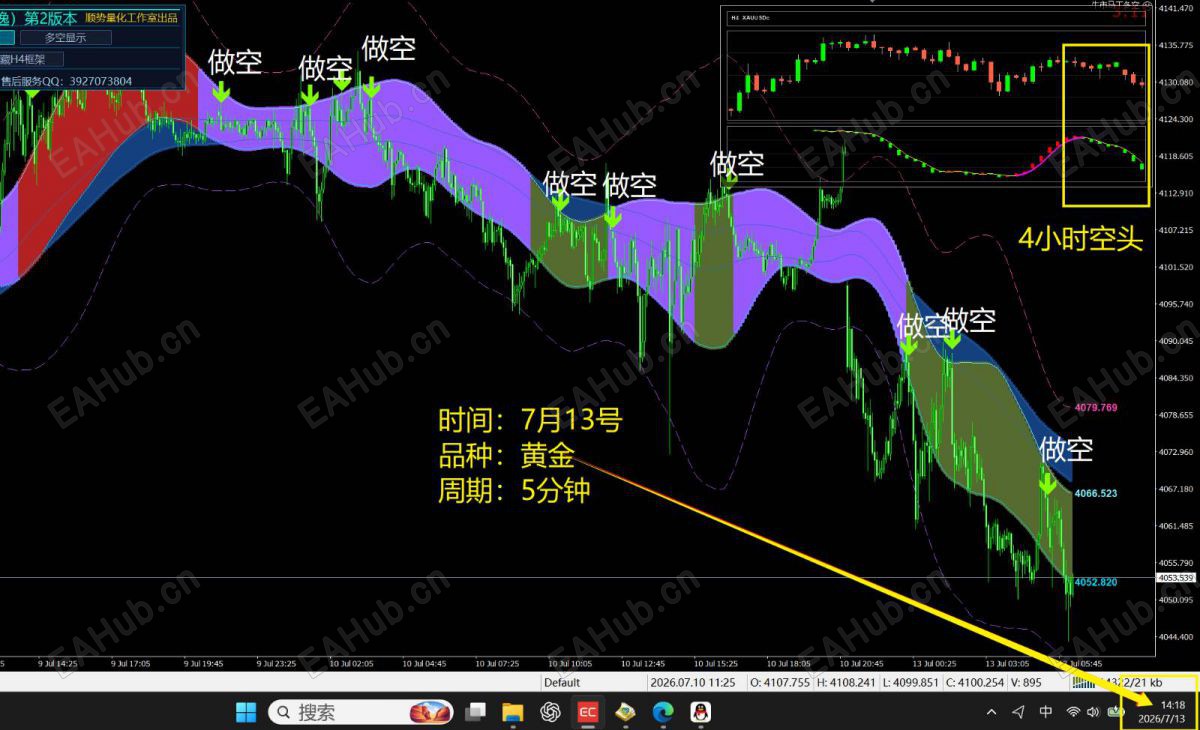Switch the 中 input method indicator
The height and width of the screenshot is (730, 1200).
pyautogui.click(x=1045, y=712)
